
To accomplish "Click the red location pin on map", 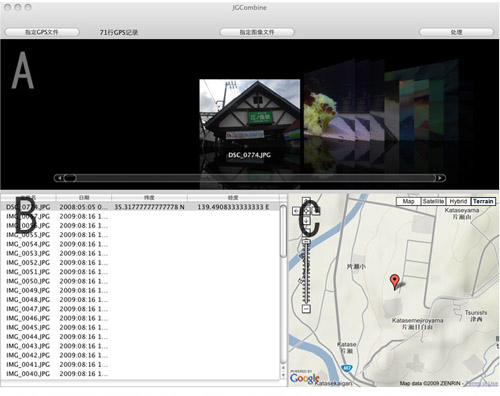I will [394, 282].
